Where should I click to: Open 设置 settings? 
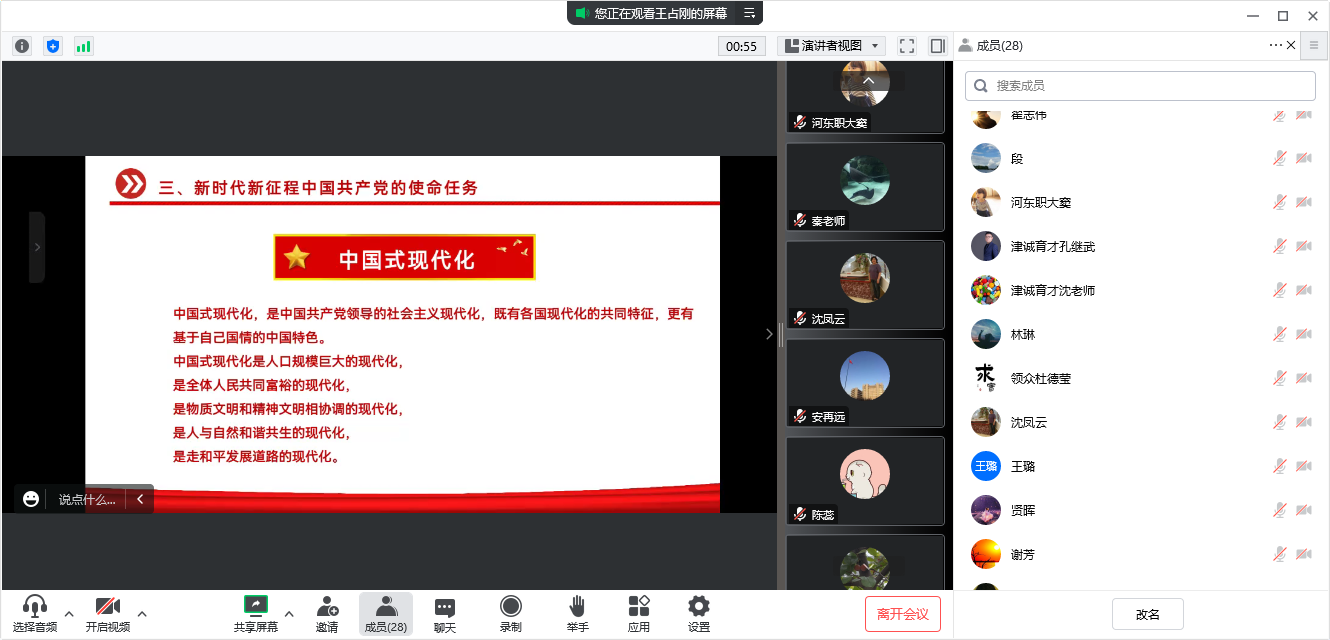(x=699, y=613)
